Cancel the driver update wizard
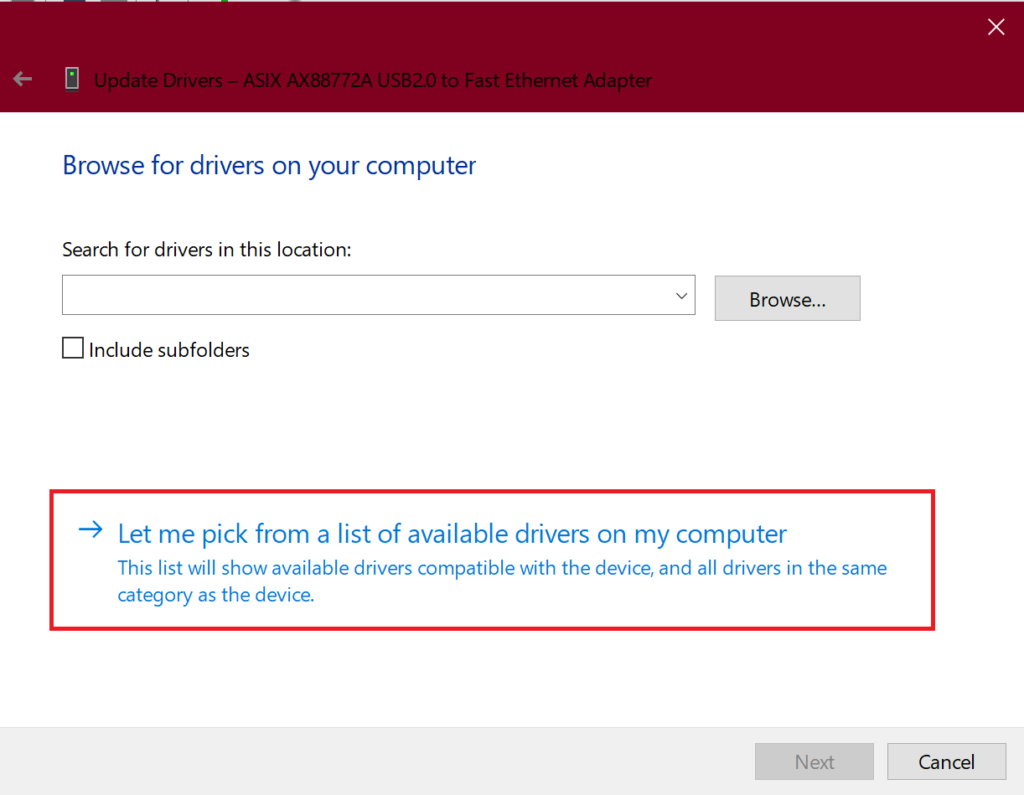The image size is (1024, 795). pos(946,762)
